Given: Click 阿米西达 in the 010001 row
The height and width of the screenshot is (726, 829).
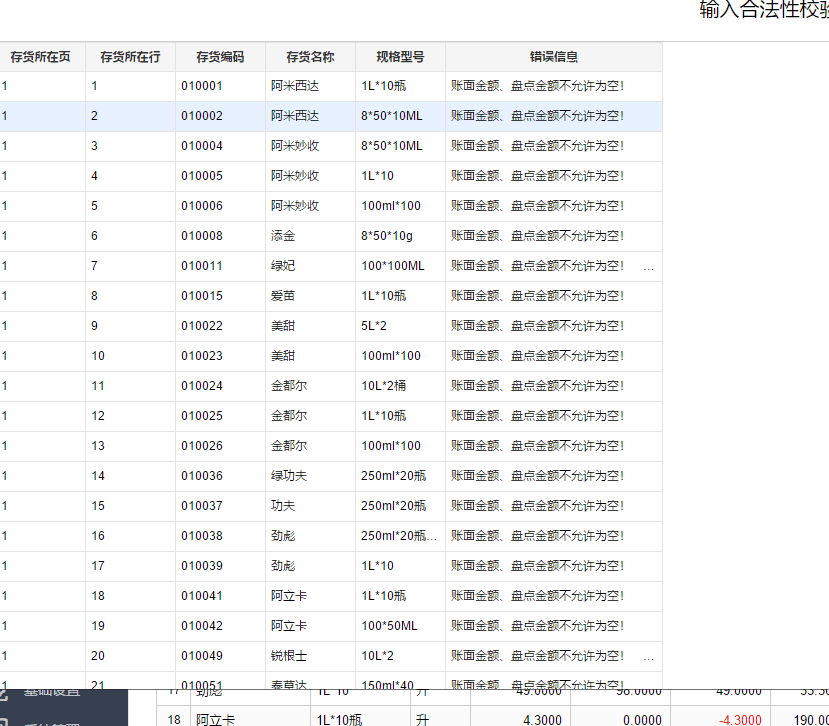Looking at the screenshot, I should (295, 86).
